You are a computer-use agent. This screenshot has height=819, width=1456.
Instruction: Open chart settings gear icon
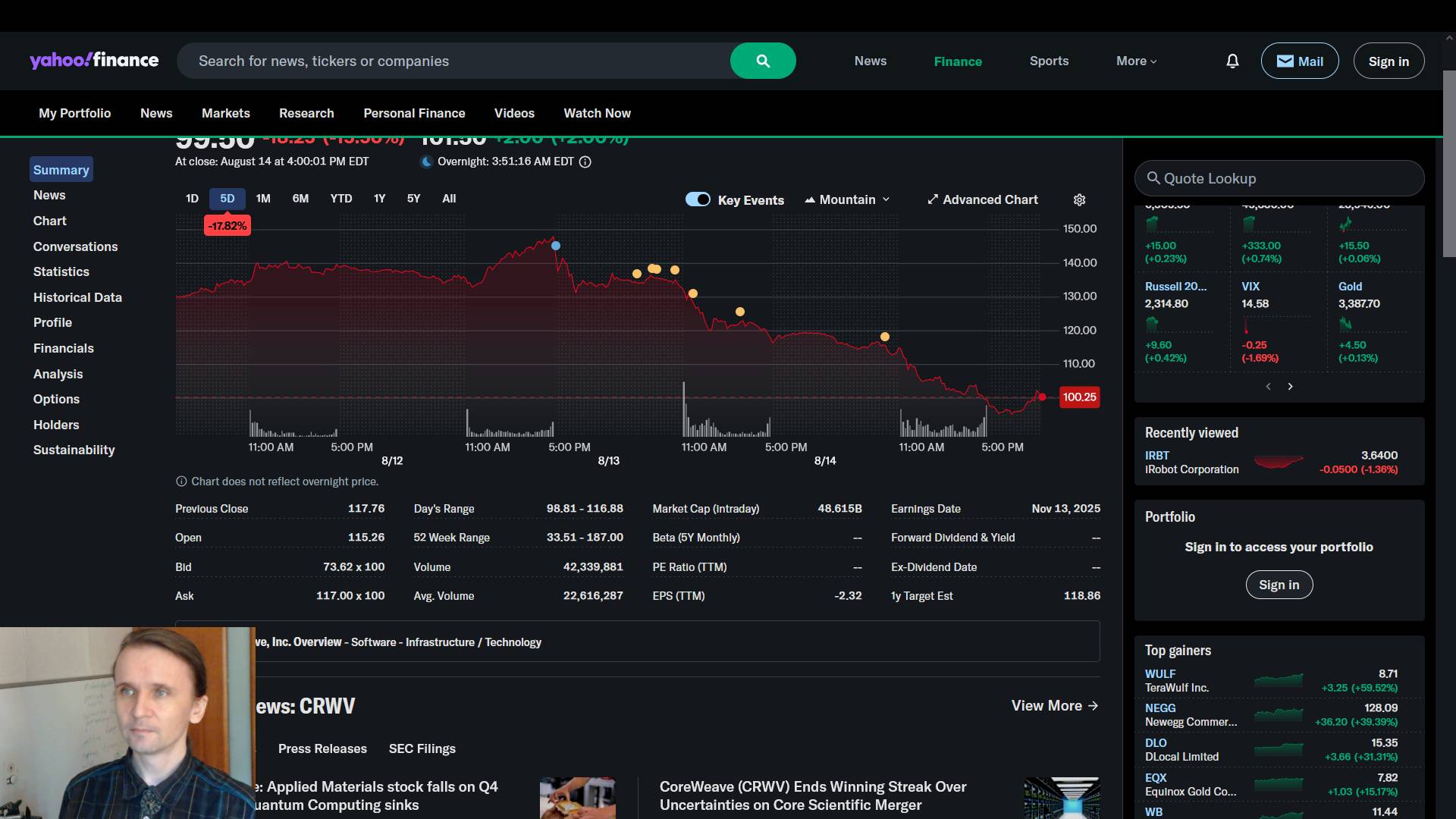tap(1079, 199)
